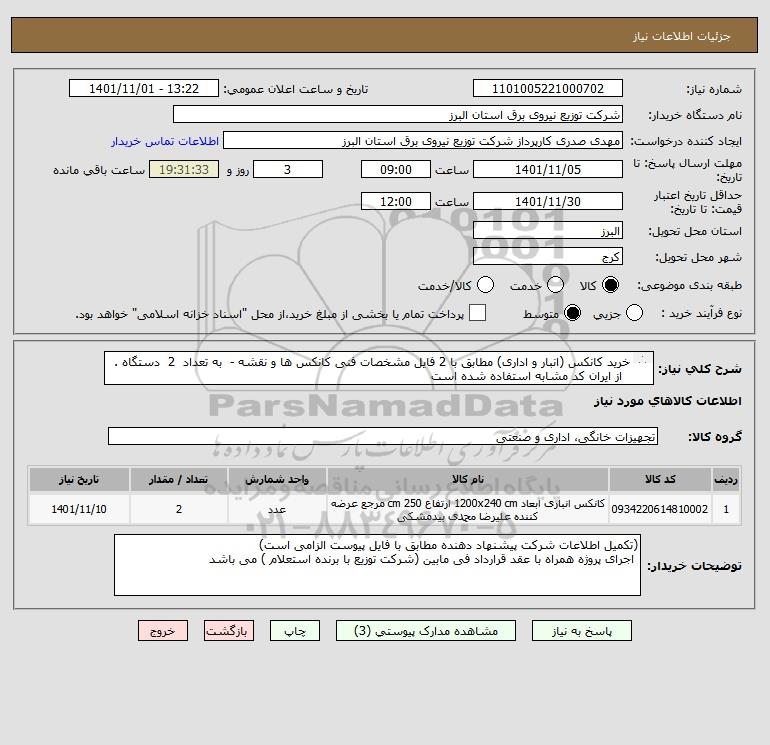The height and width of the screenshot is (745, 770).
Task: Click the ردیف column header
Action: point(726,479)
